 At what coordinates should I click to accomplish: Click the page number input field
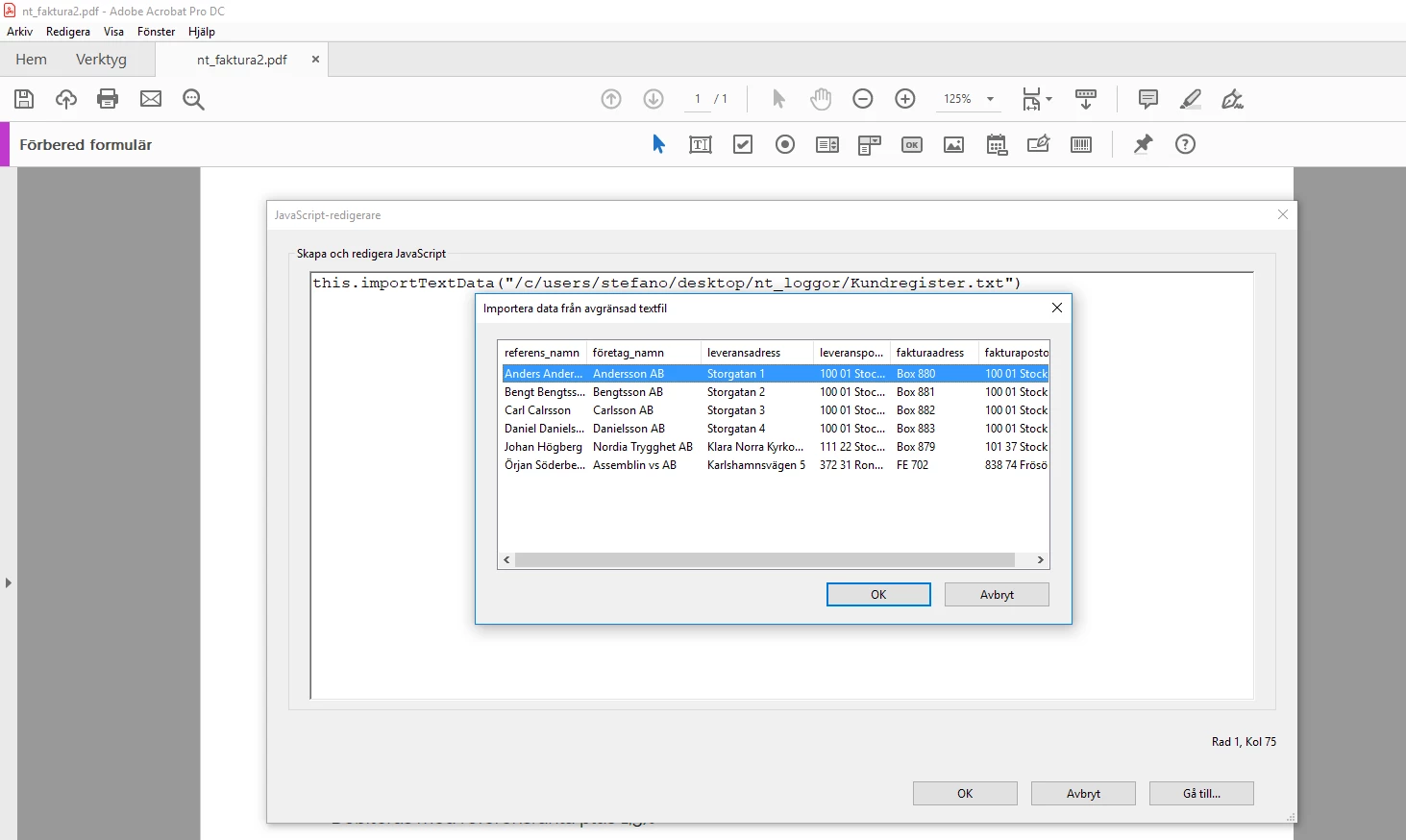tap(698, 99)
